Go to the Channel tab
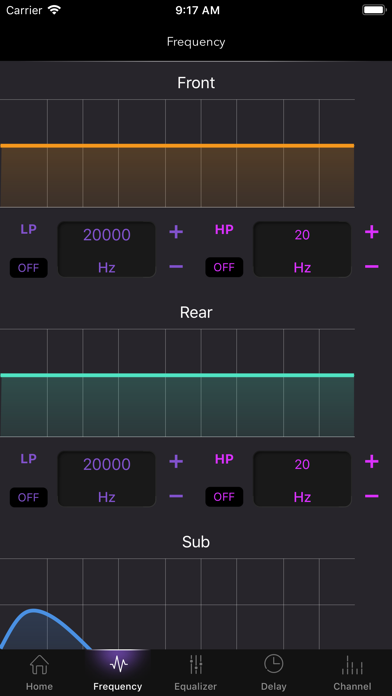This screenshot has width=392, height=696. [x=352, y=672]
